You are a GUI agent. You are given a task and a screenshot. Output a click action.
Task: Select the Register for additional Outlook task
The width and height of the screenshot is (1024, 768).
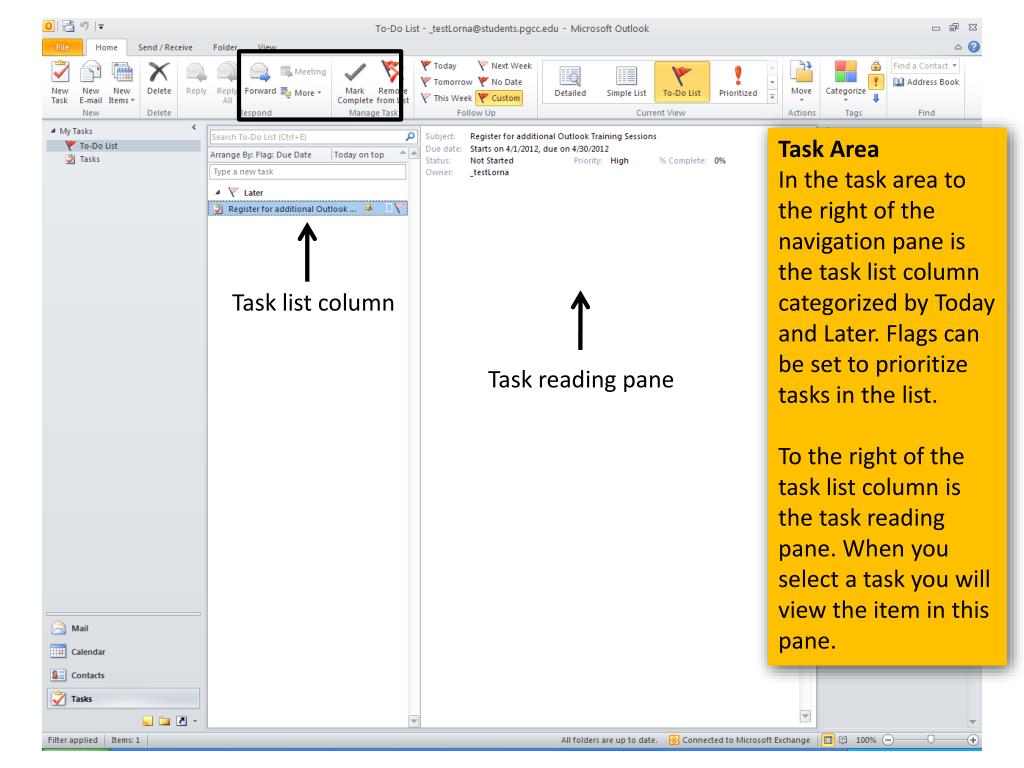point(308,209)
